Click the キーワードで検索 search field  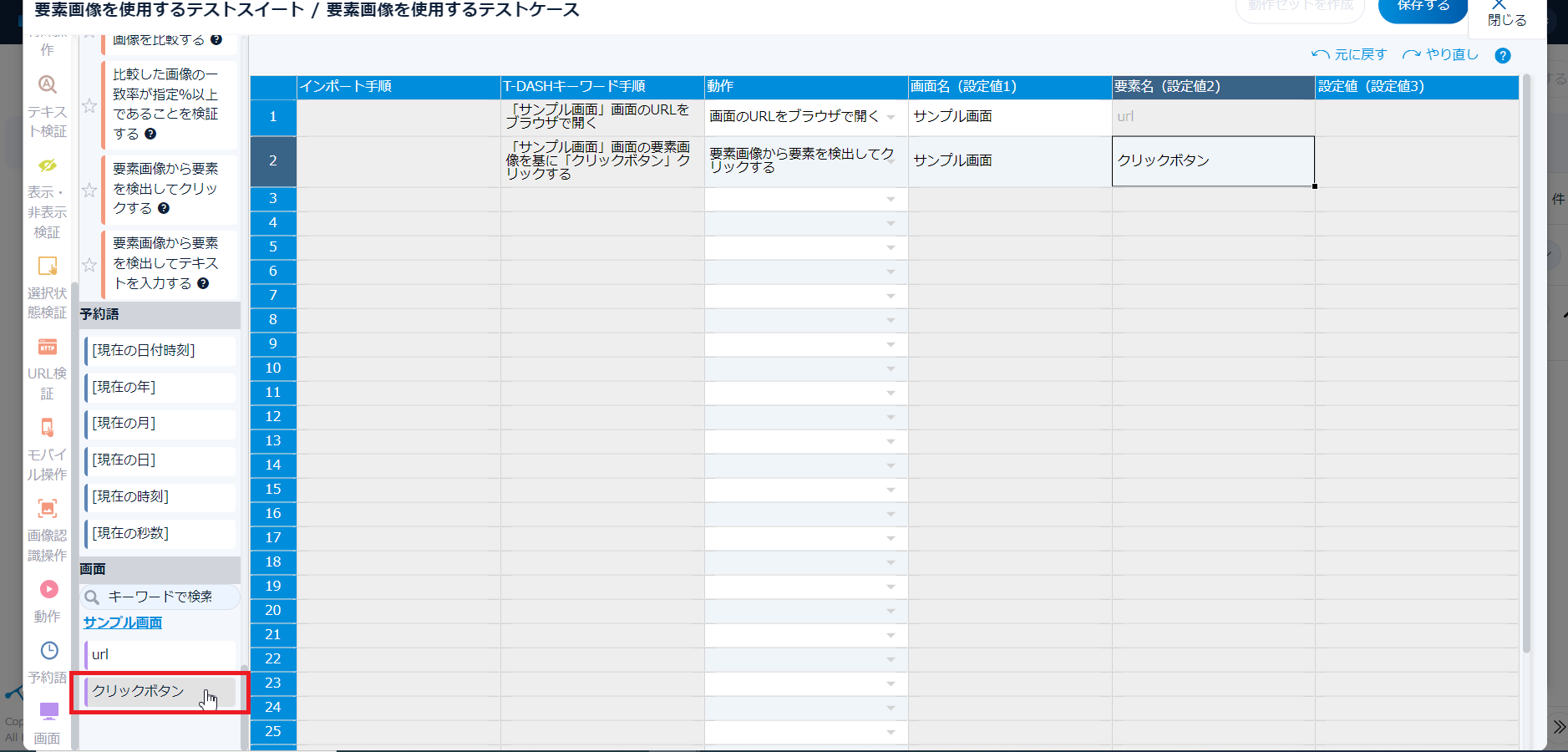(x=160, y=597)
